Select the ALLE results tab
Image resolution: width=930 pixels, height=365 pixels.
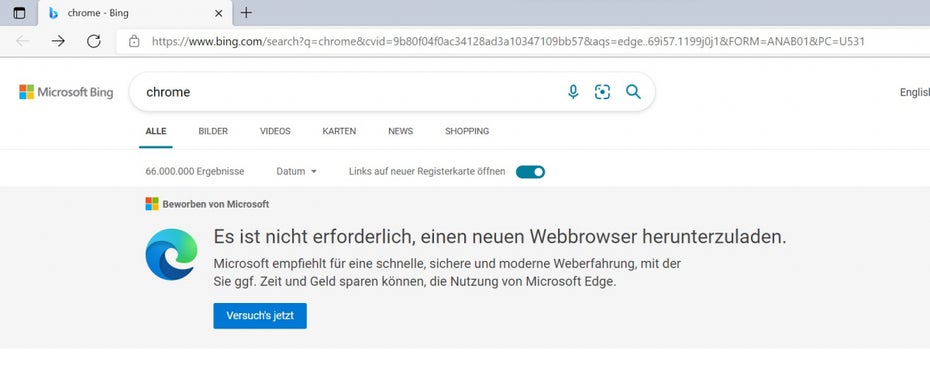(156, 131)
